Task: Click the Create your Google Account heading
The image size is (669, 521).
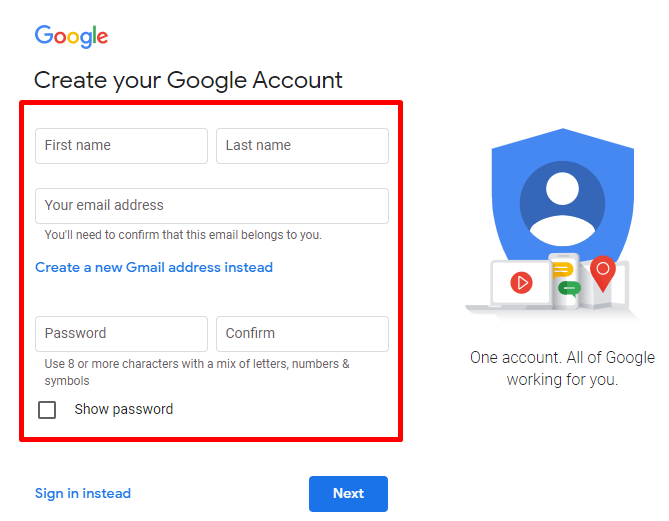Action: tap(188, 81)
